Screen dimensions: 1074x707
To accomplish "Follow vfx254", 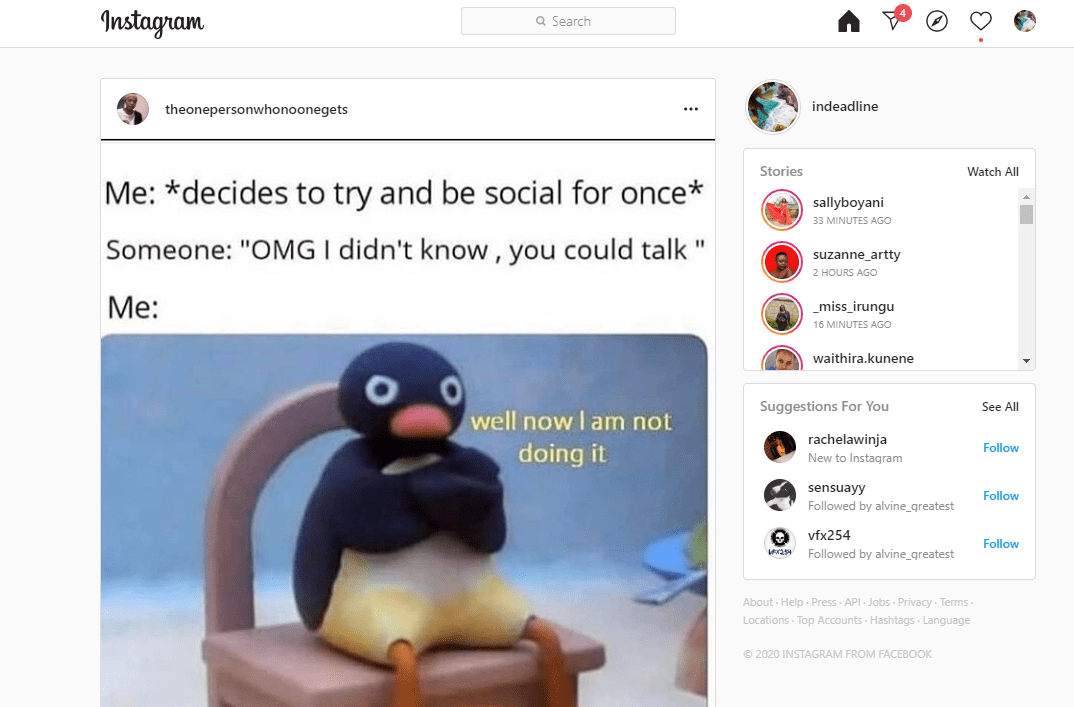I will 1001,544.
